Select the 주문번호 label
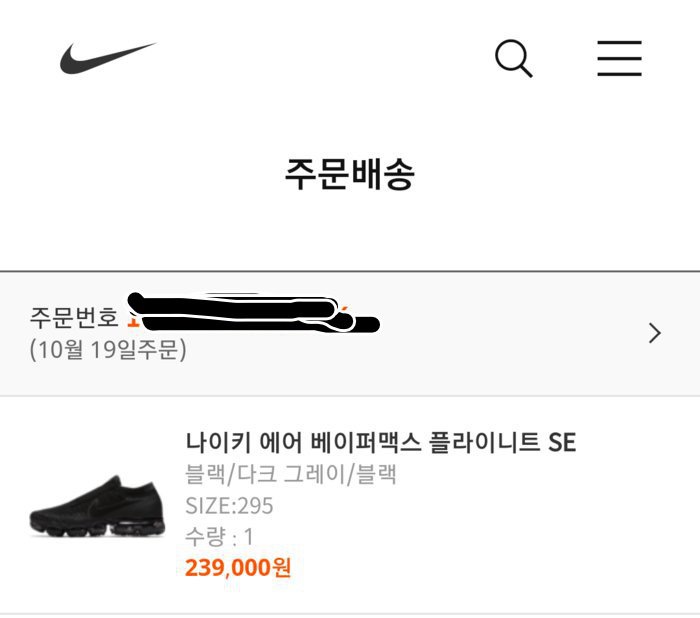 pos(73,318)
